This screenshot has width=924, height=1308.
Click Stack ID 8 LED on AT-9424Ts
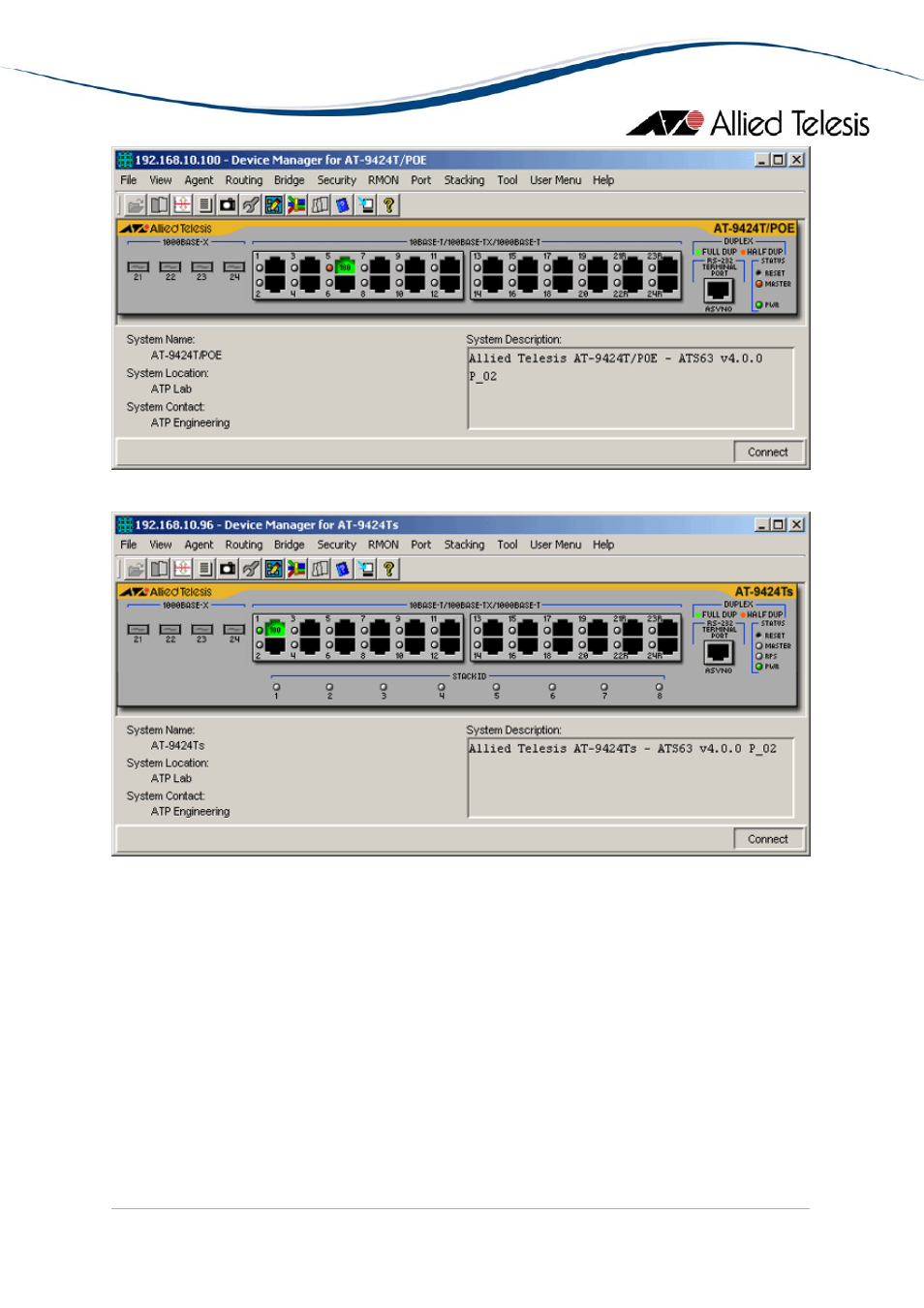coord(659,687)
